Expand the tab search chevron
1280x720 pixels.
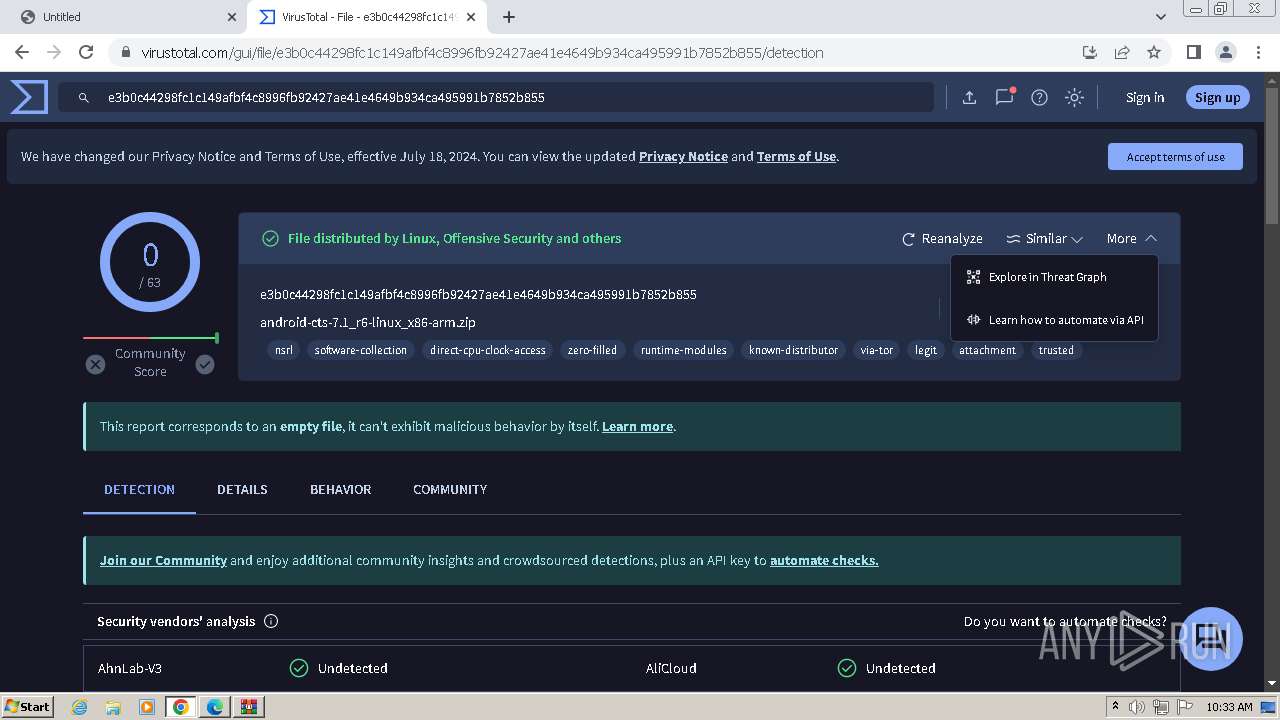pos(1160,17)
